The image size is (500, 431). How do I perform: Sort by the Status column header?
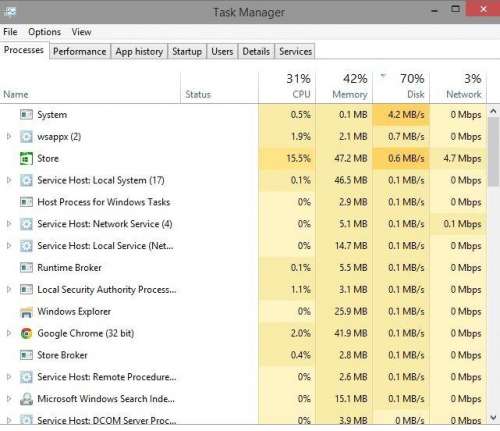[219, 87]
